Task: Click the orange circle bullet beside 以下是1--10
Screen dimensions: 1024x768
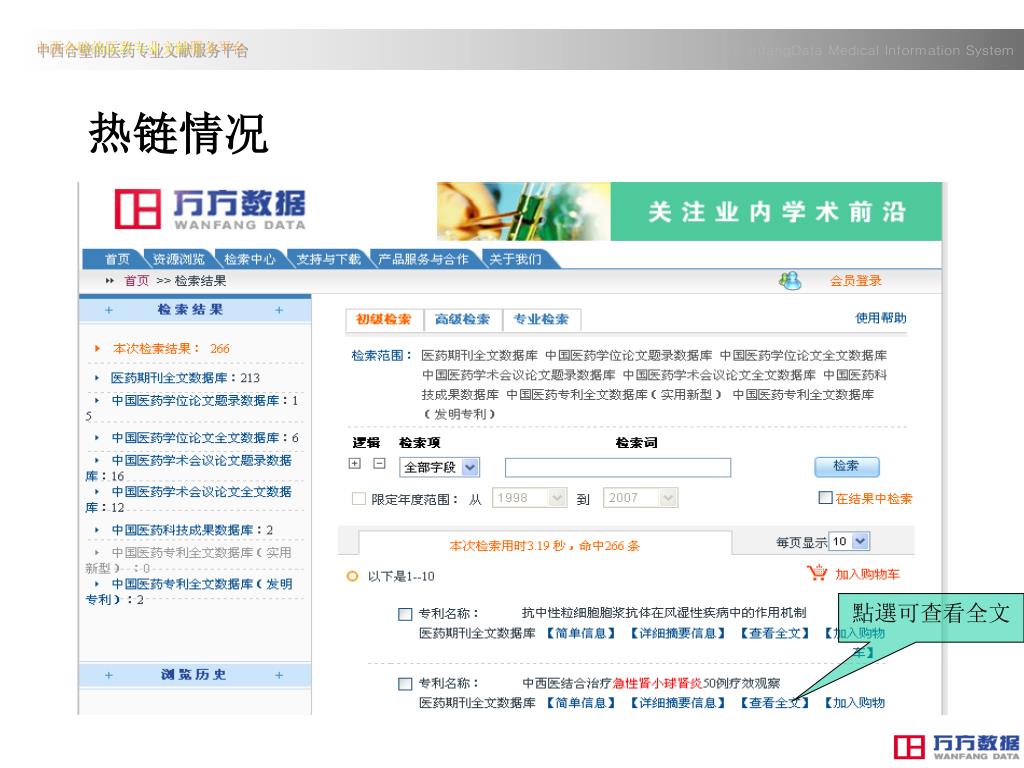Action: click(353, 576)
